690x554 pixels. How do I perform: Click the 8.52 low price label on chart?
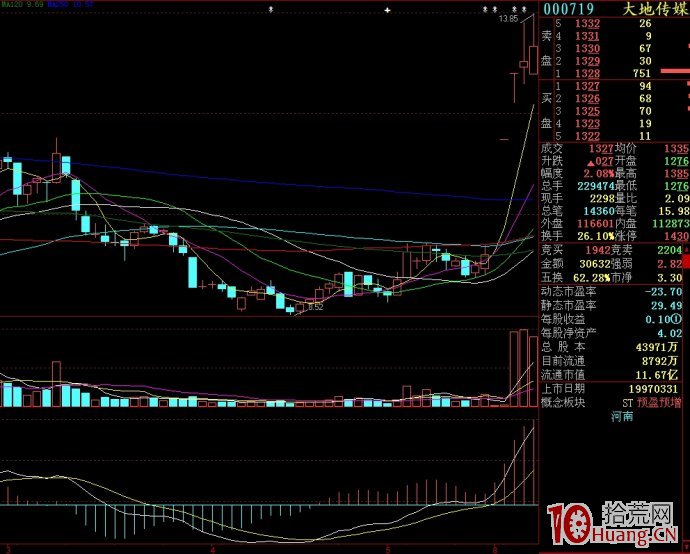coord(316,307)
